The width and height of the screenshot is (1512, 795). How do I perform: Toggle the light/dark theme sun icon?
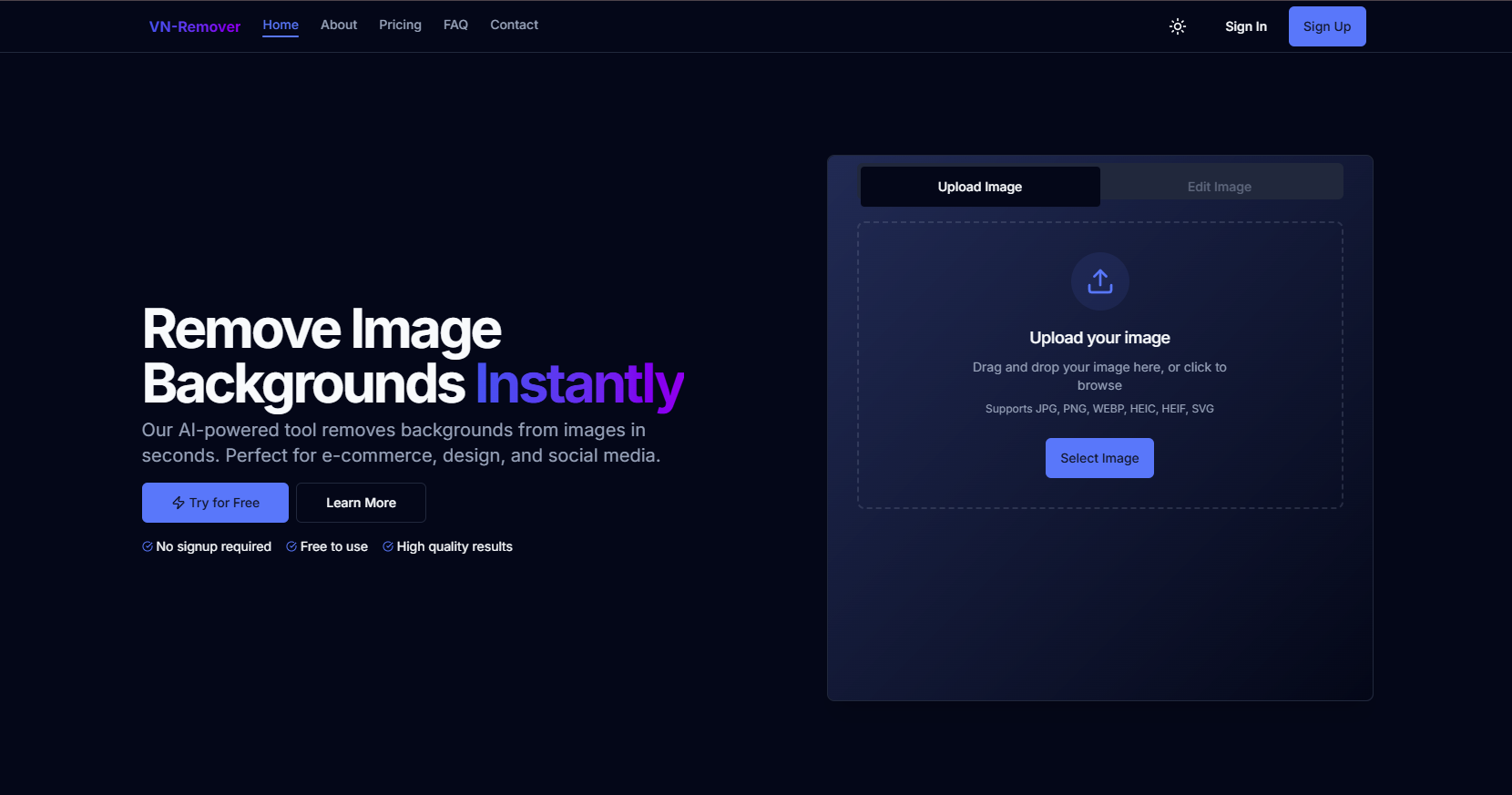click(1178, 26)
